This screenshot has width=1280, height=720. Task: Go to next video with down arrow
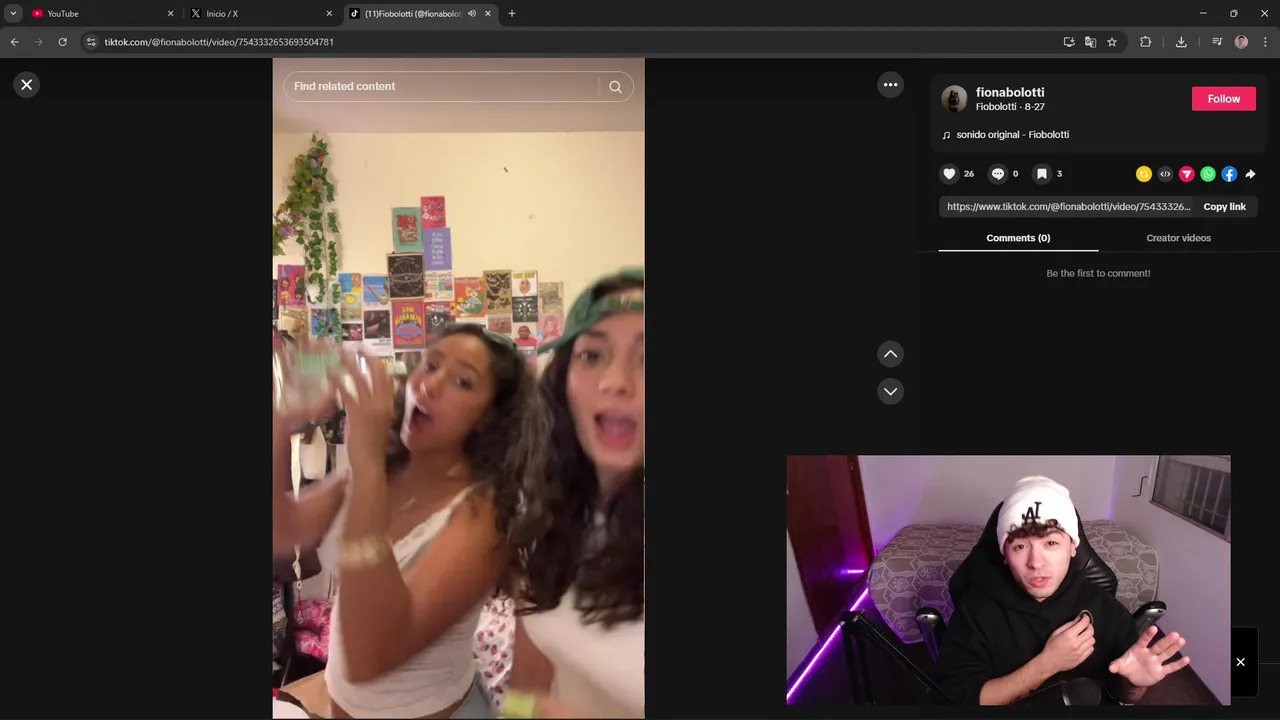point(890,391)
